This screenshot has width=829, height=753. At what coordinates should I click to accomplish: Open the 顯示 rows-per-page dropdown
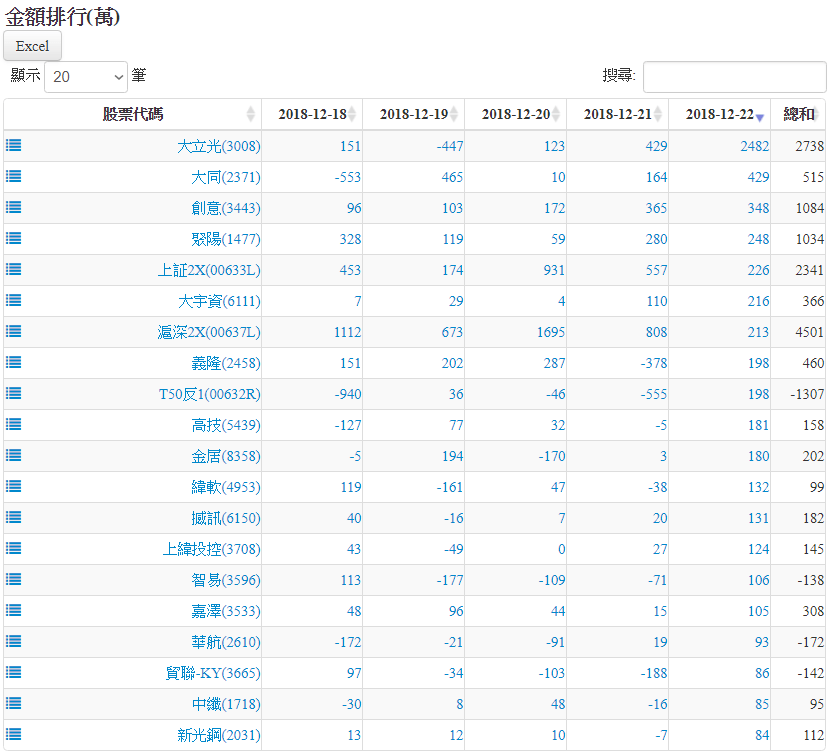[86, 76]
